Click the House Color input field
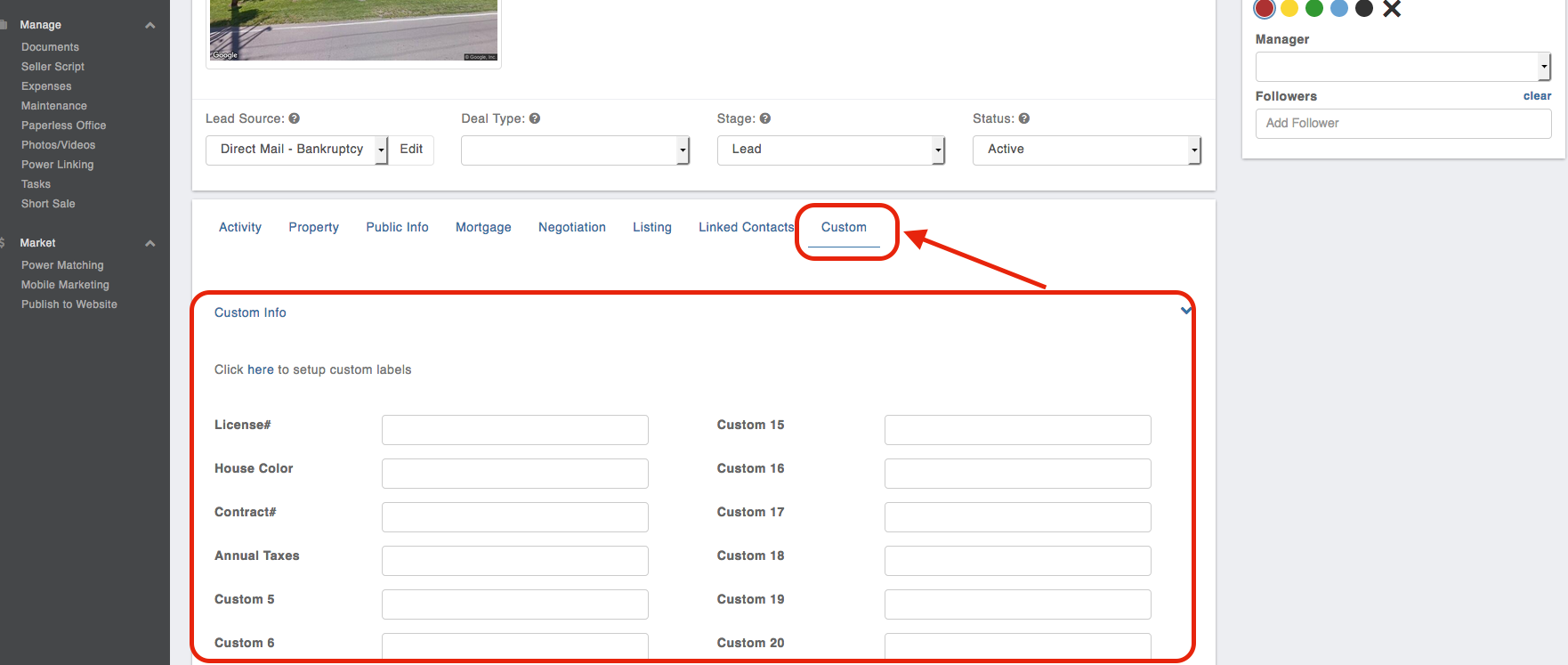Viewport: 1568px width, 665px height. point(515,474)
